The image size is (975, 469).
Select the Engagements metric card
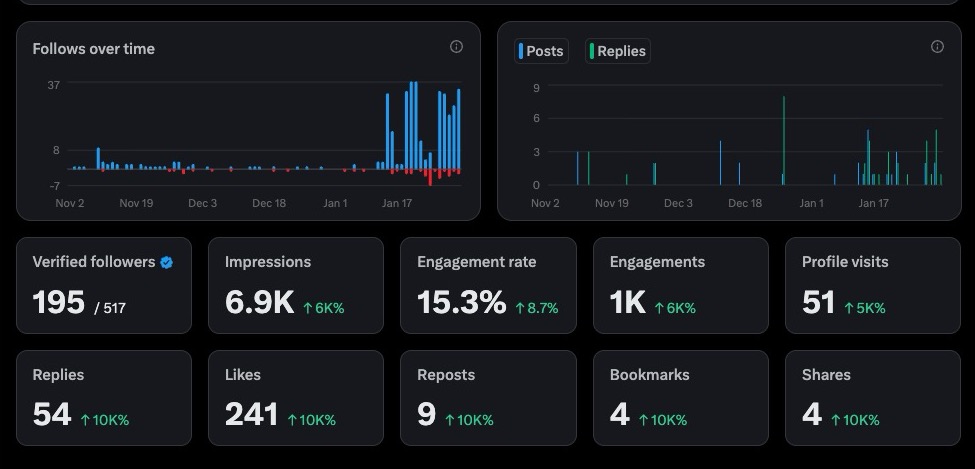(681, 286)
